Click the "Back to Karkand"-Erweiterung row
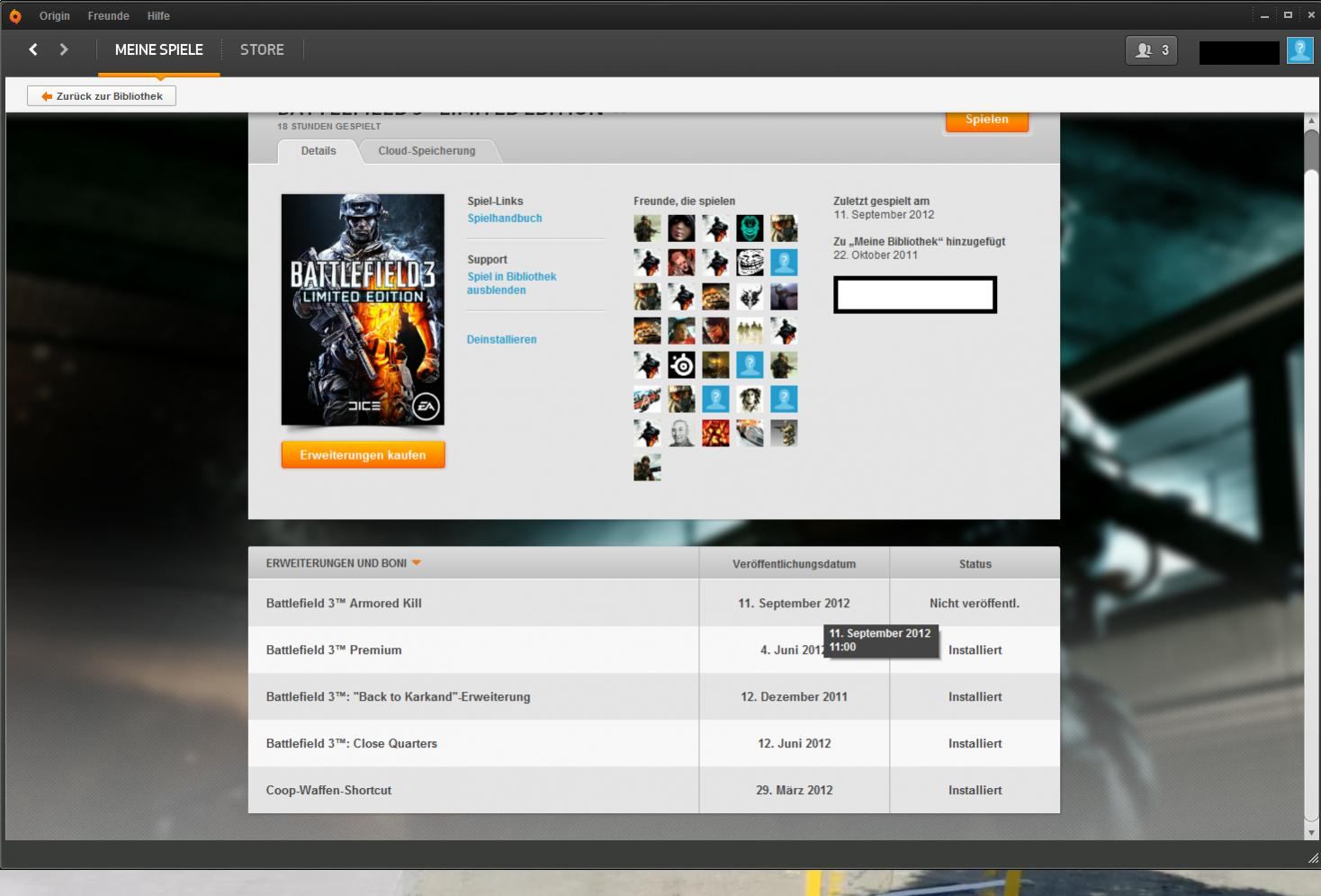This screenshot has width=1321, height=896. tap(654, 697)
